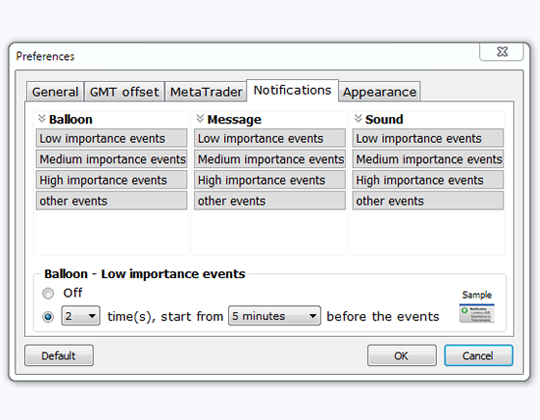Select Sound Low importance events
This screenshot has width=540, height=420.
click(x=428, y=138)
